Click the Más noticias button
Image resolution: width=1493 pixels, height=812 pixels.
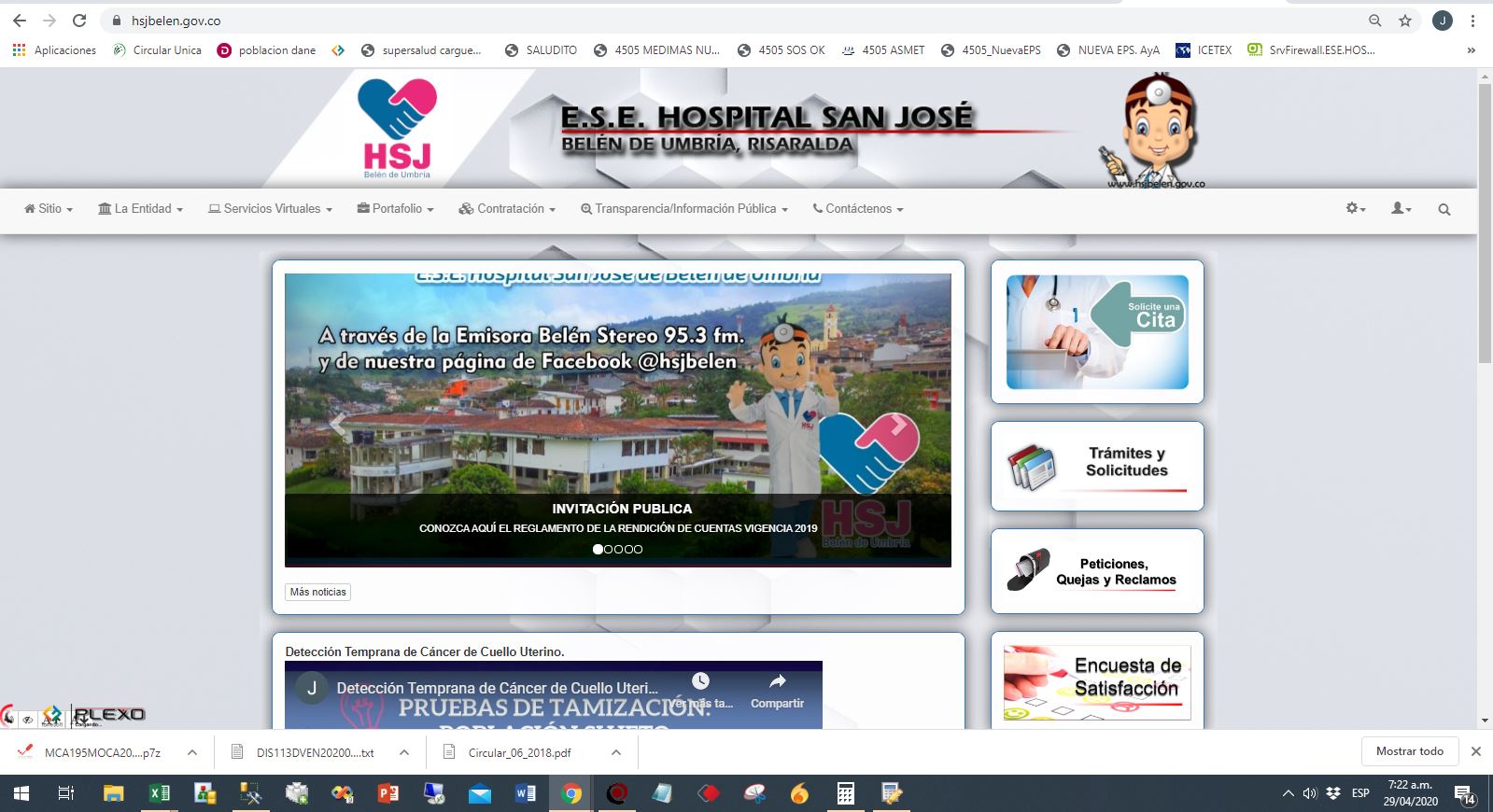[x=317, y=592]
